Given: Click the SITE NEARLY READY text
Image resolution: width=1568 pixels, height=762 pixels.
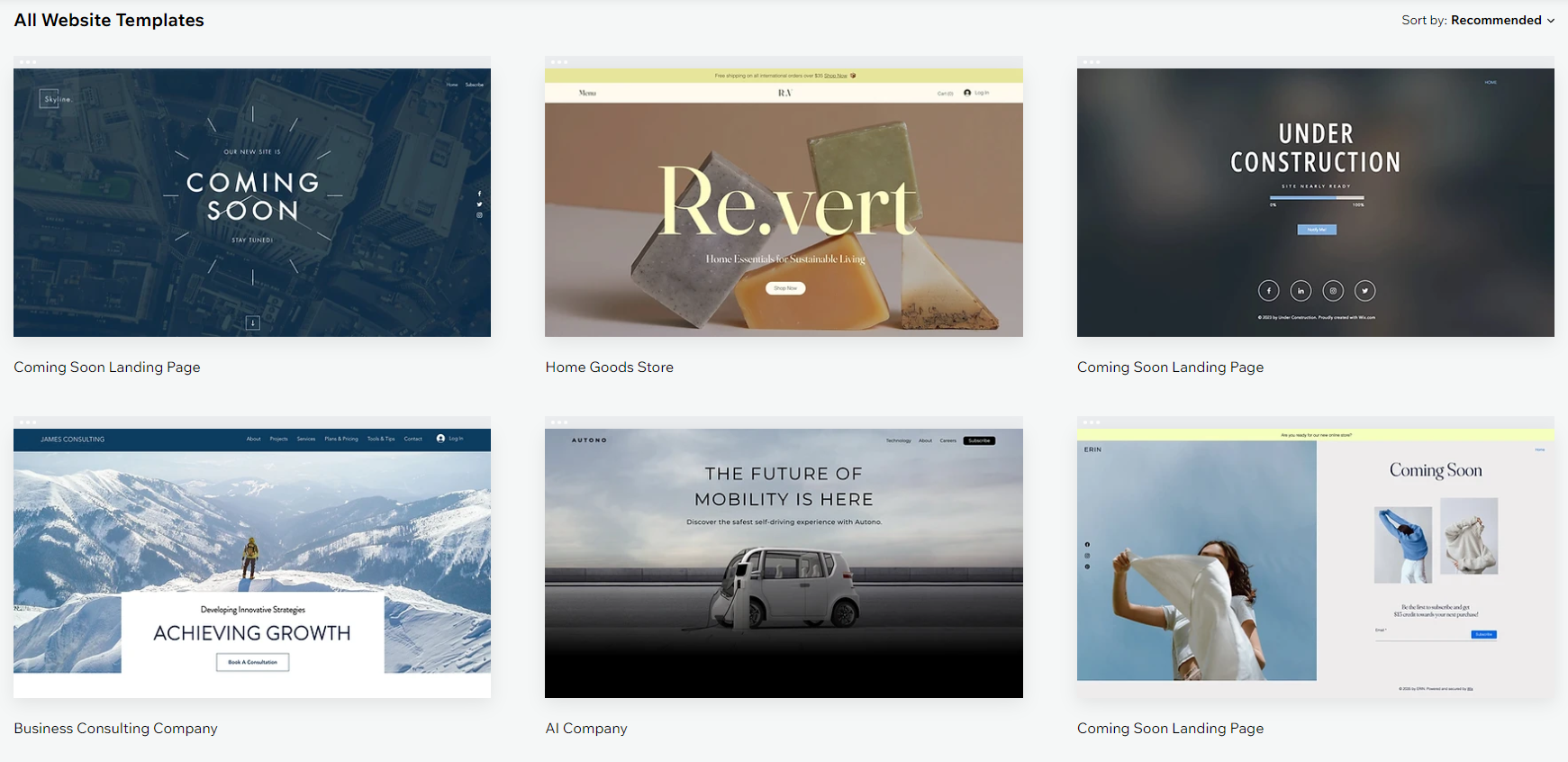Looking at the screenshot, I should [1317, 186].
